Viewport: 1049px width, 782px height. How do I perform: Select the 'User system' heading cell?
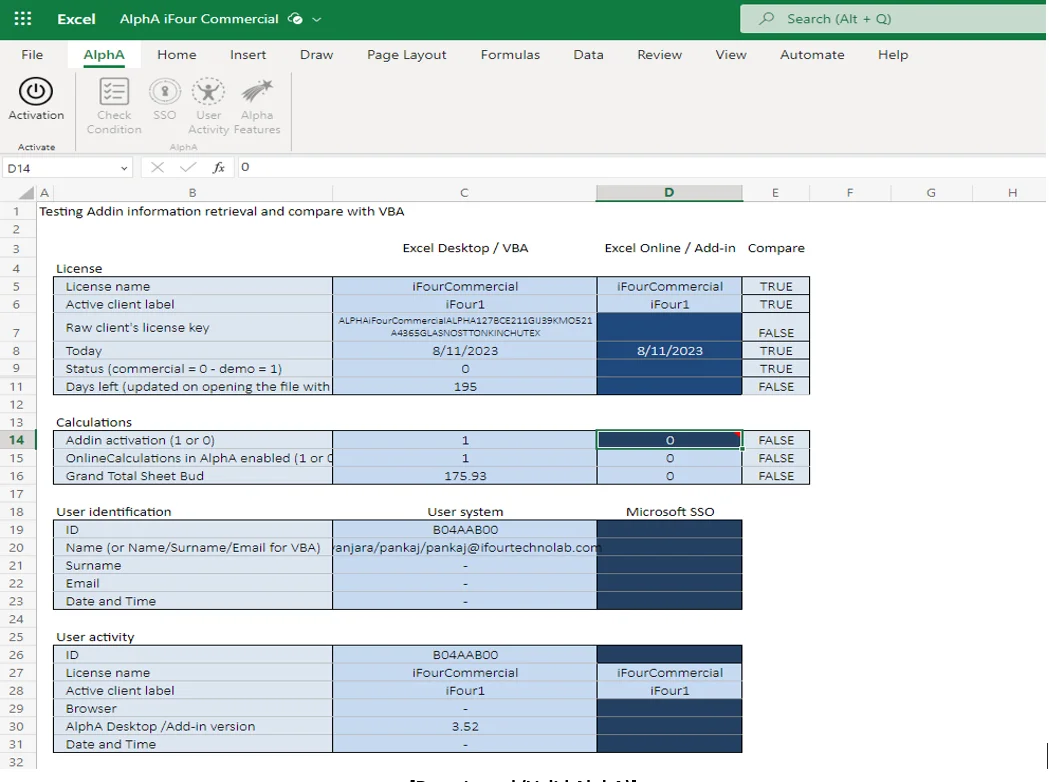point(465,512)
